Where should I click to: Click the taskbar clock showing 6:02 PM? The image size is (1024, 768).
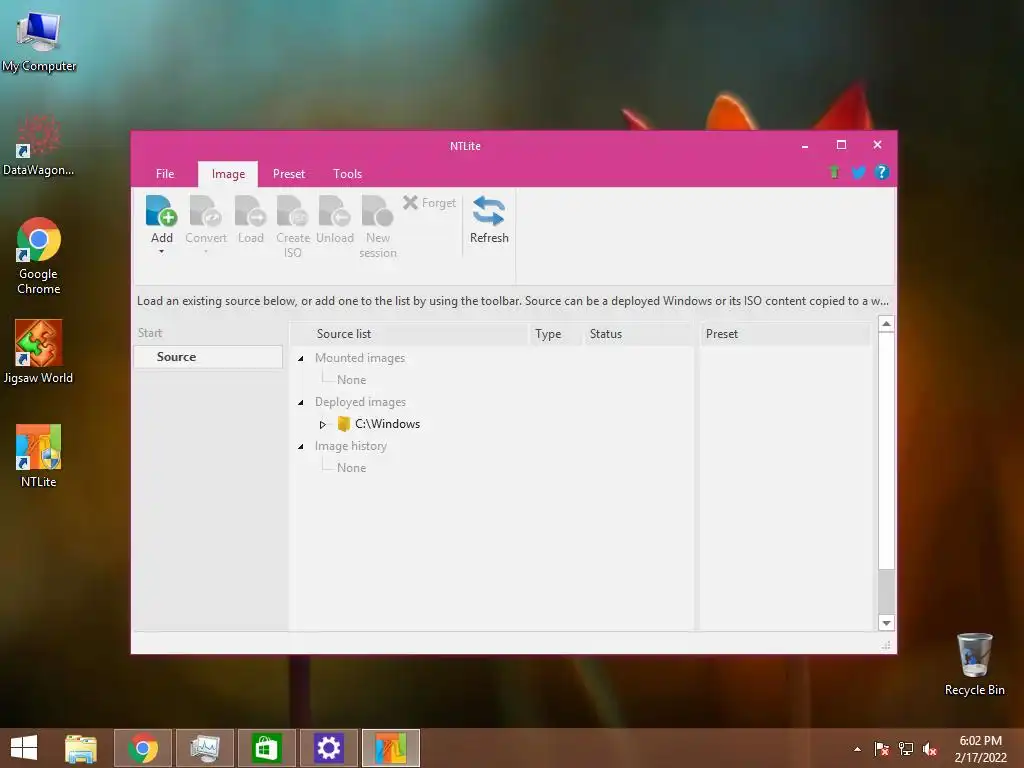[x=980, y=749]
